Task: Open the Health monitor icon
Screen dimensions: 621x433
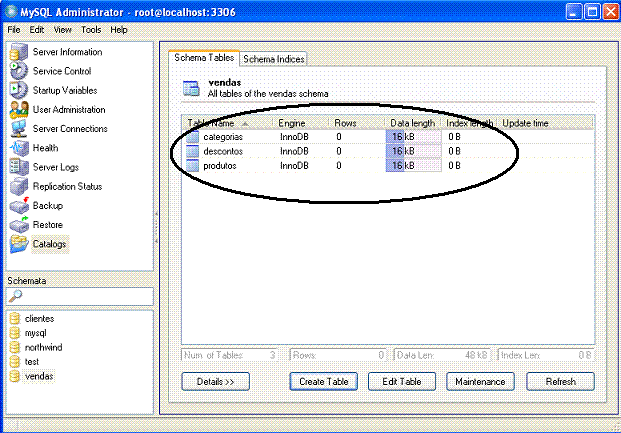Action: (19, 148)
